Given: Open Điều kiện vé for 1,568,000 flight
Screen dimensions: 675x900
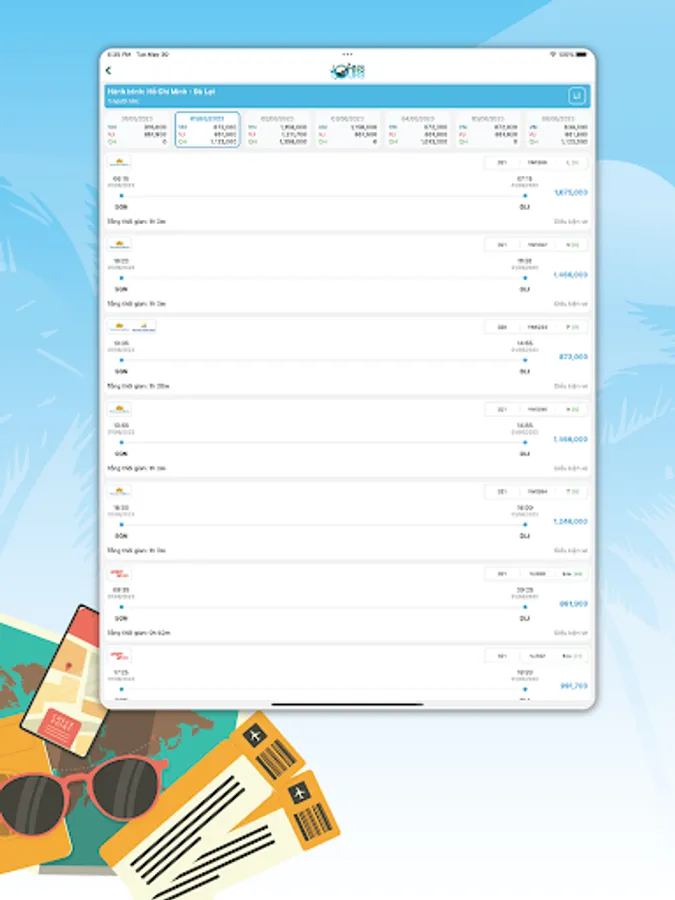Looking at the screenshot, I should [571, 468].
